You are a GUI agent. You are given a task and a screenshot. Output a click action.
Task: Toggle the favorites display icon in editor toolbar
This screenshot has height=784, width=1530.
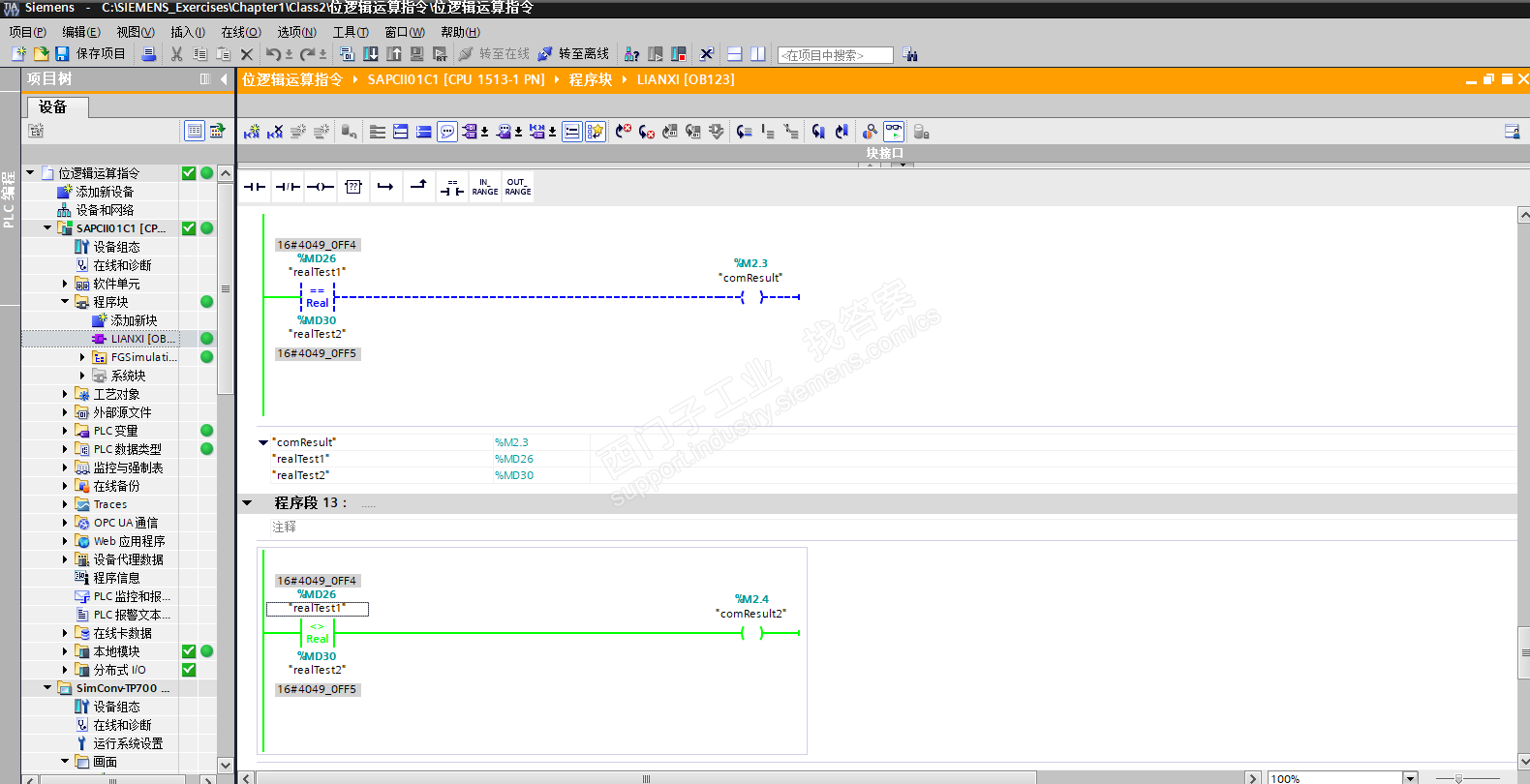click(x=596, y=132)
